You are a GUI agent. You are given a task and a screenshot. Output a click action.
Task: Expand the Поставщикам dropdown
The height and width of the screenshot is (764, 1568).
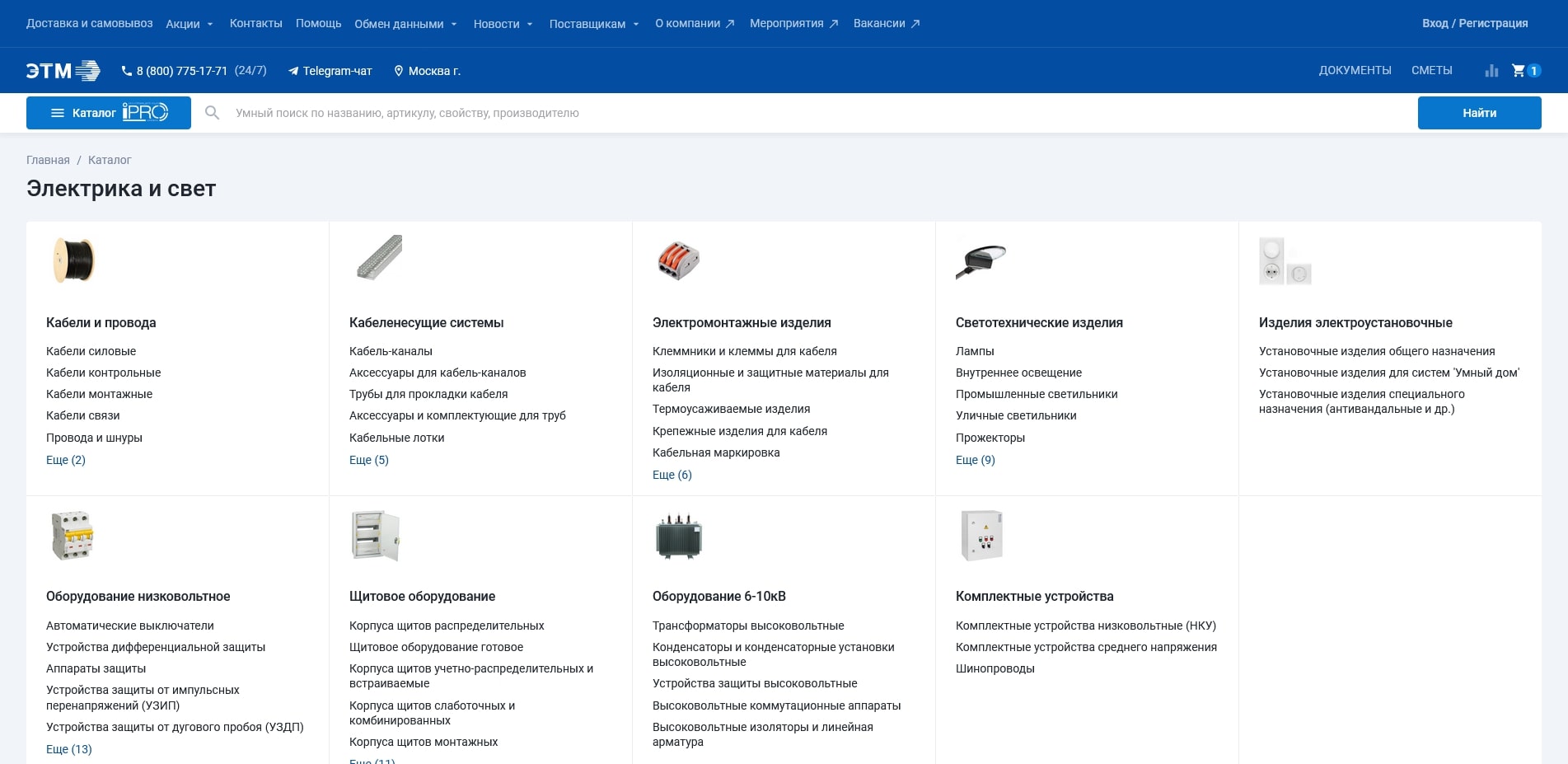593,24
